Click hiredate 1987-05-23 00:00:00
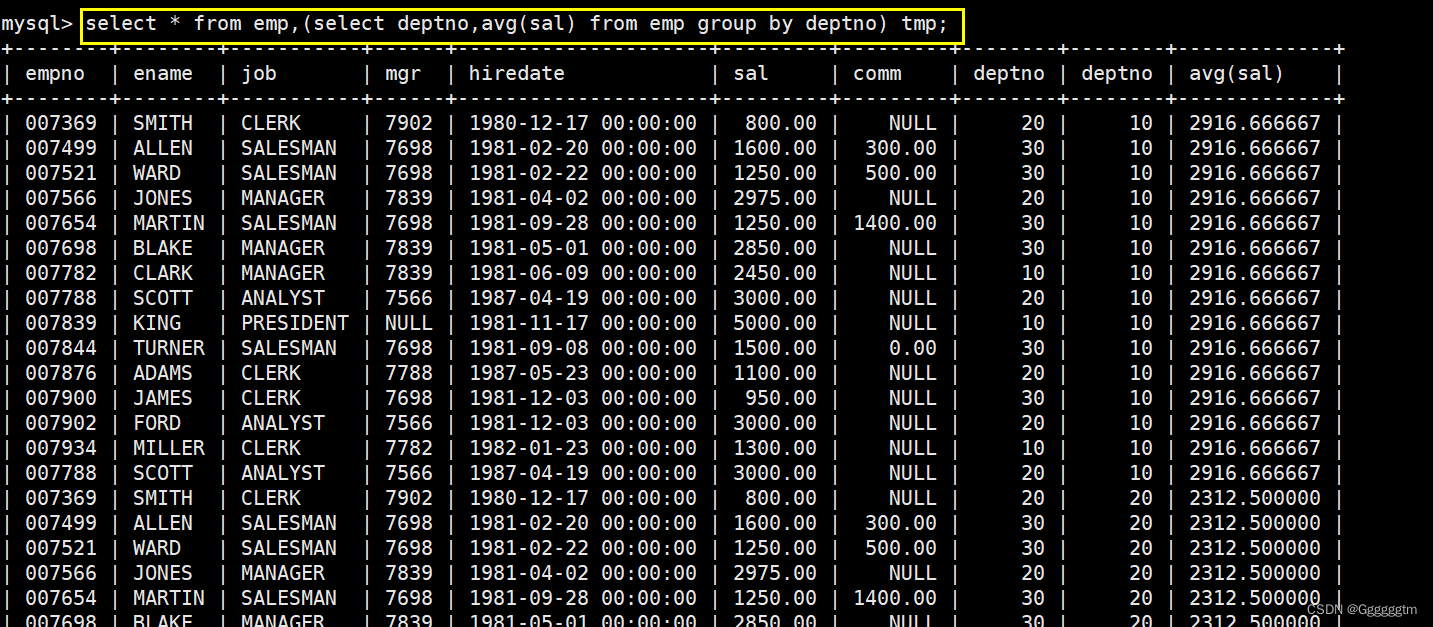The width and height of the screenshot is (1433, 627). click(583, 373)
